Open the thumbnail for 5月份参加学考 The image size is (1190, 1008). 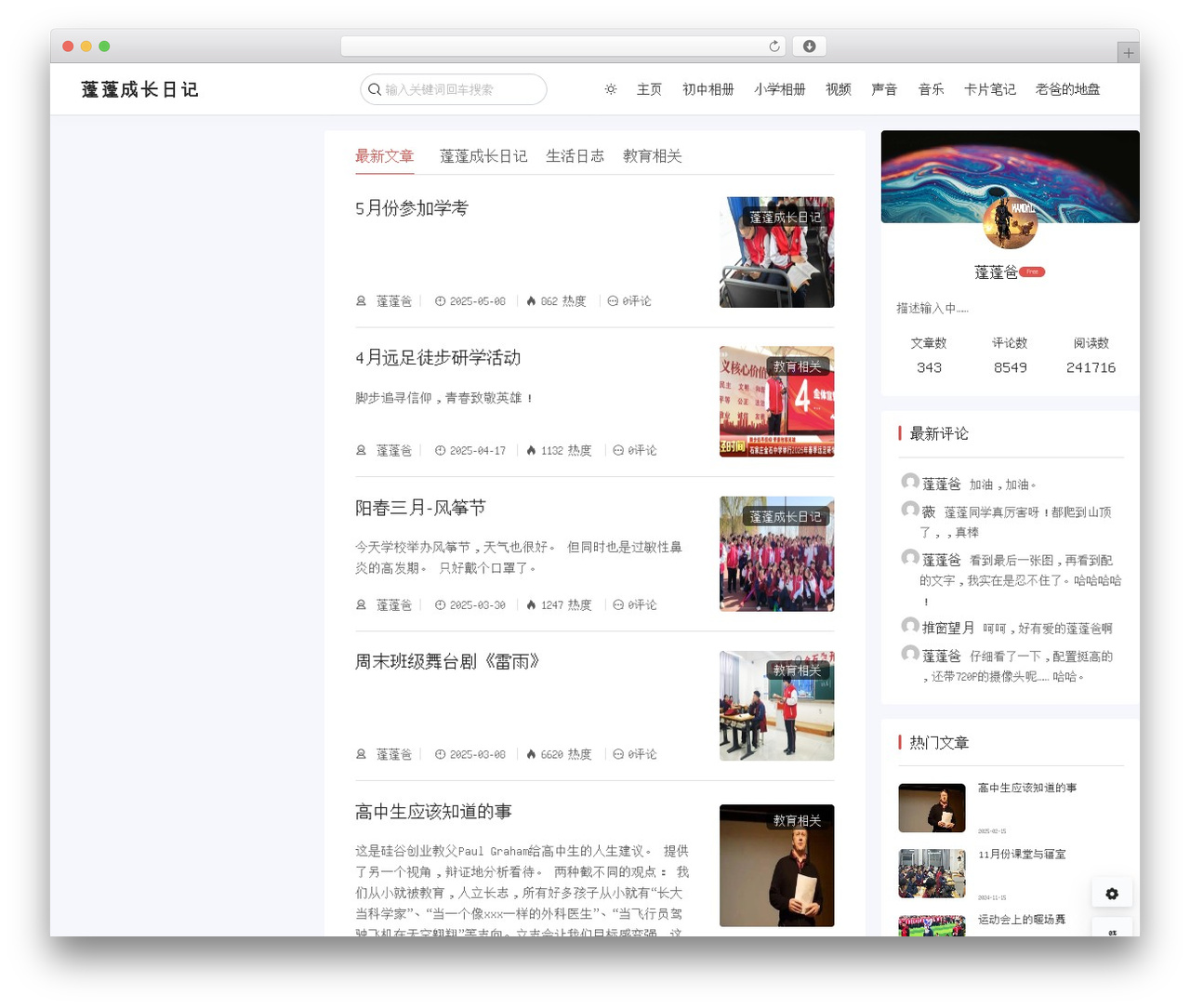tap(776, 252)
